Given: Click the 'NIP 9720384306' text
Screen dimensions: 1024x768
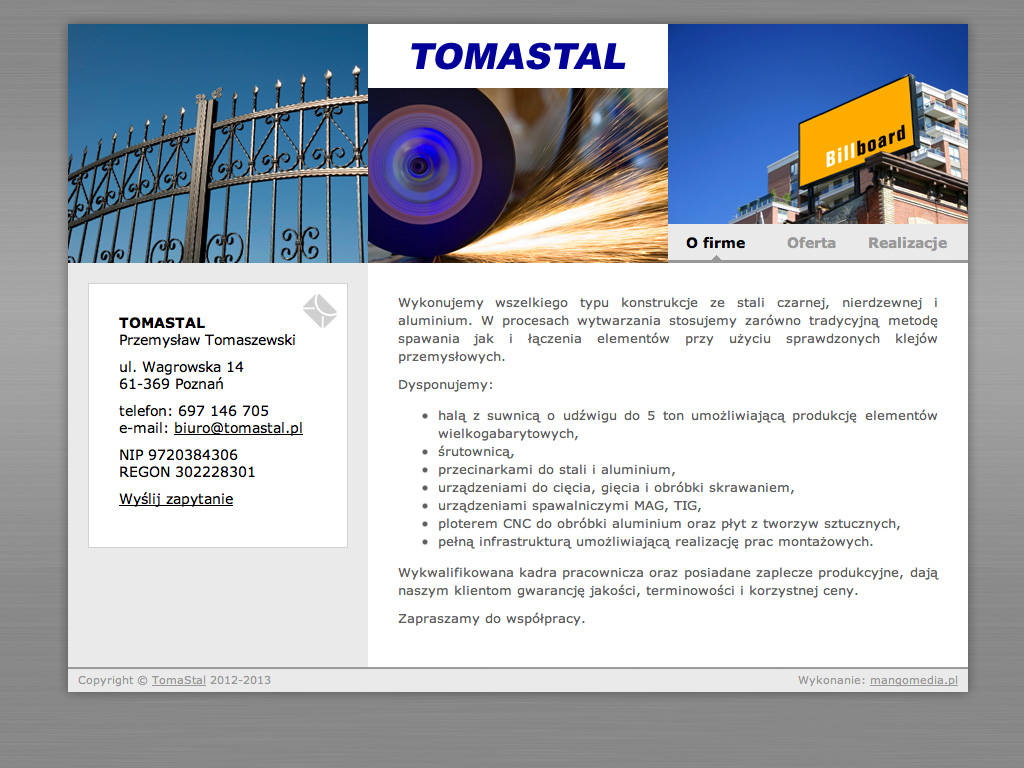Looking at the screenshot, I should coord(178,455).
